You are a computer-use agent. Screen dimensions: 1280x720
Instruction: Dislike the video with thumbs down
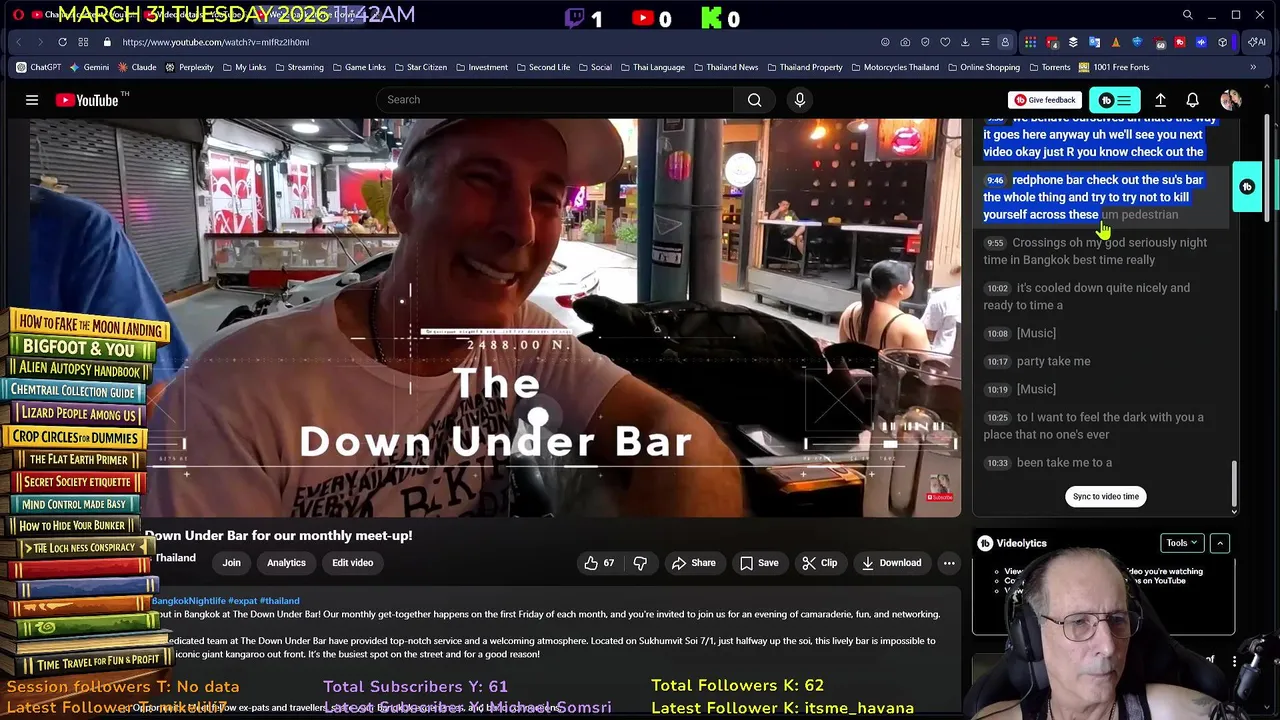(x=640, y=563)
